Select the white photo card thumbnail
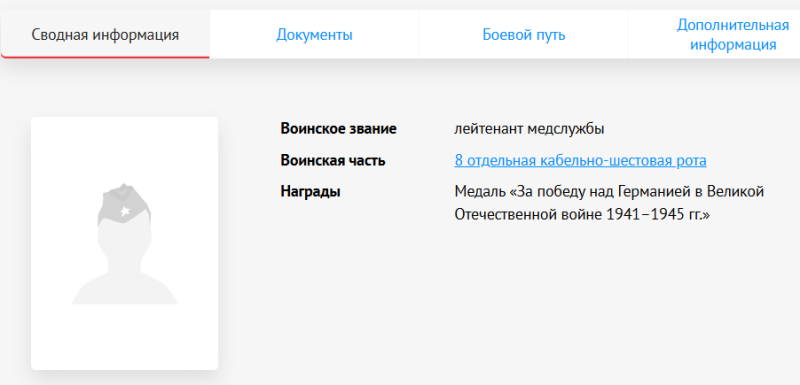Image resolution: width=800 pixels, height=385 pixels. point(124,243)
